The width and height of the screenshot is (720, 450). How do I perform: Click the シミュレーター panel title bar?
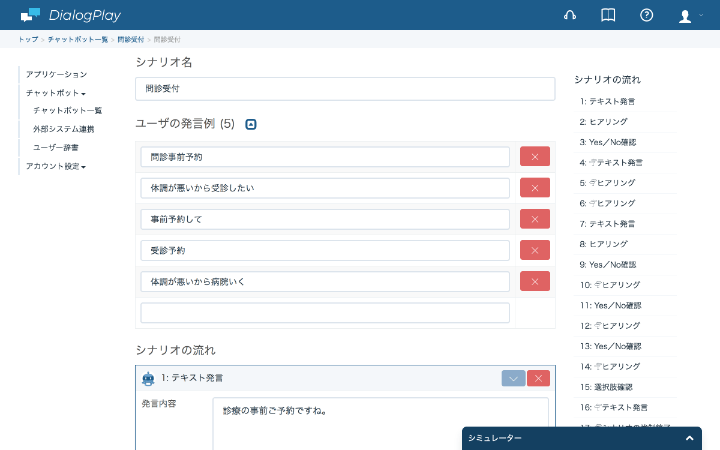[x=582, y=438]
